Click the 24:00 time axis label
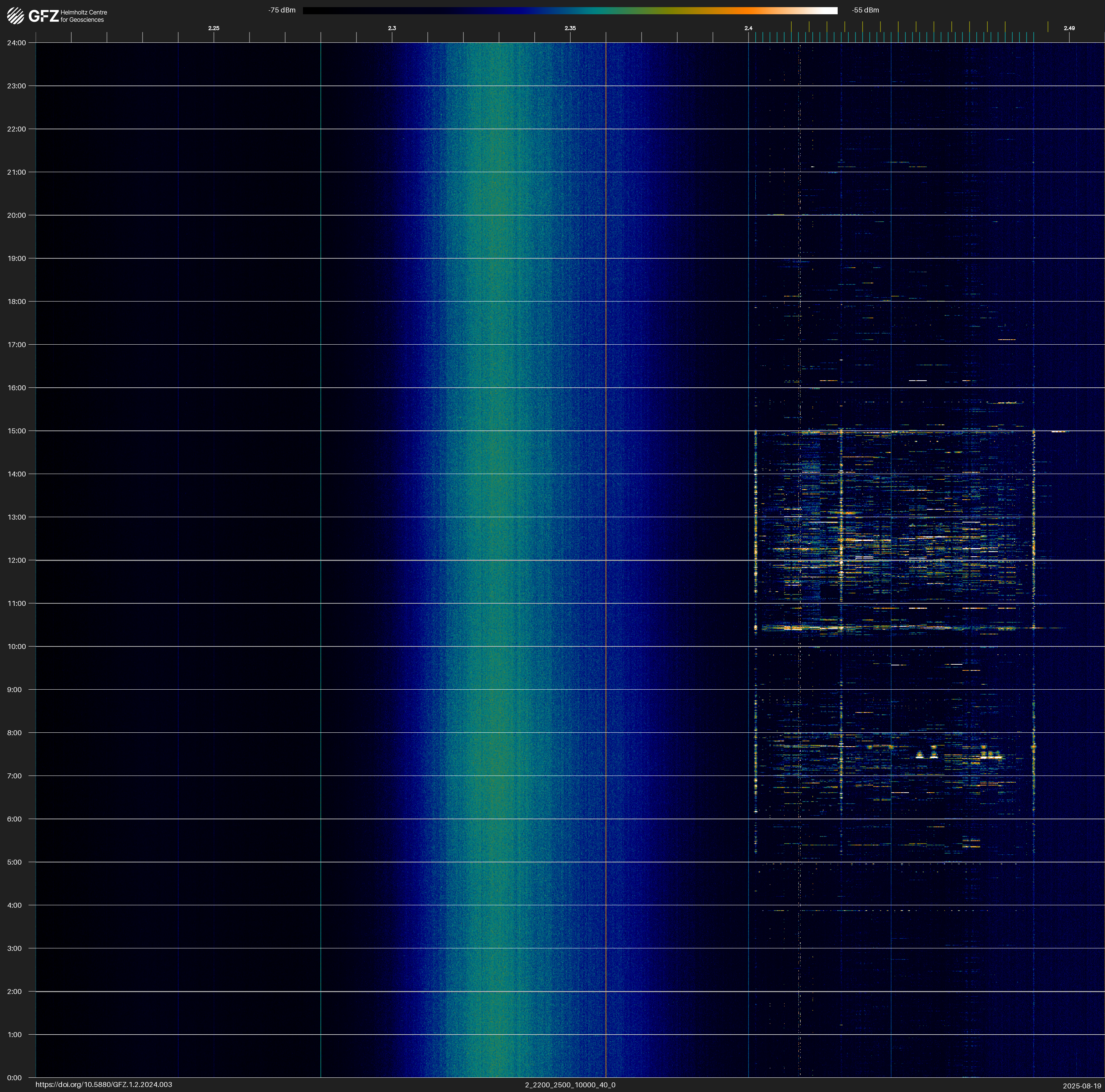The height and width of the screenshot is (1092, 1105). [x=17, y=43]
